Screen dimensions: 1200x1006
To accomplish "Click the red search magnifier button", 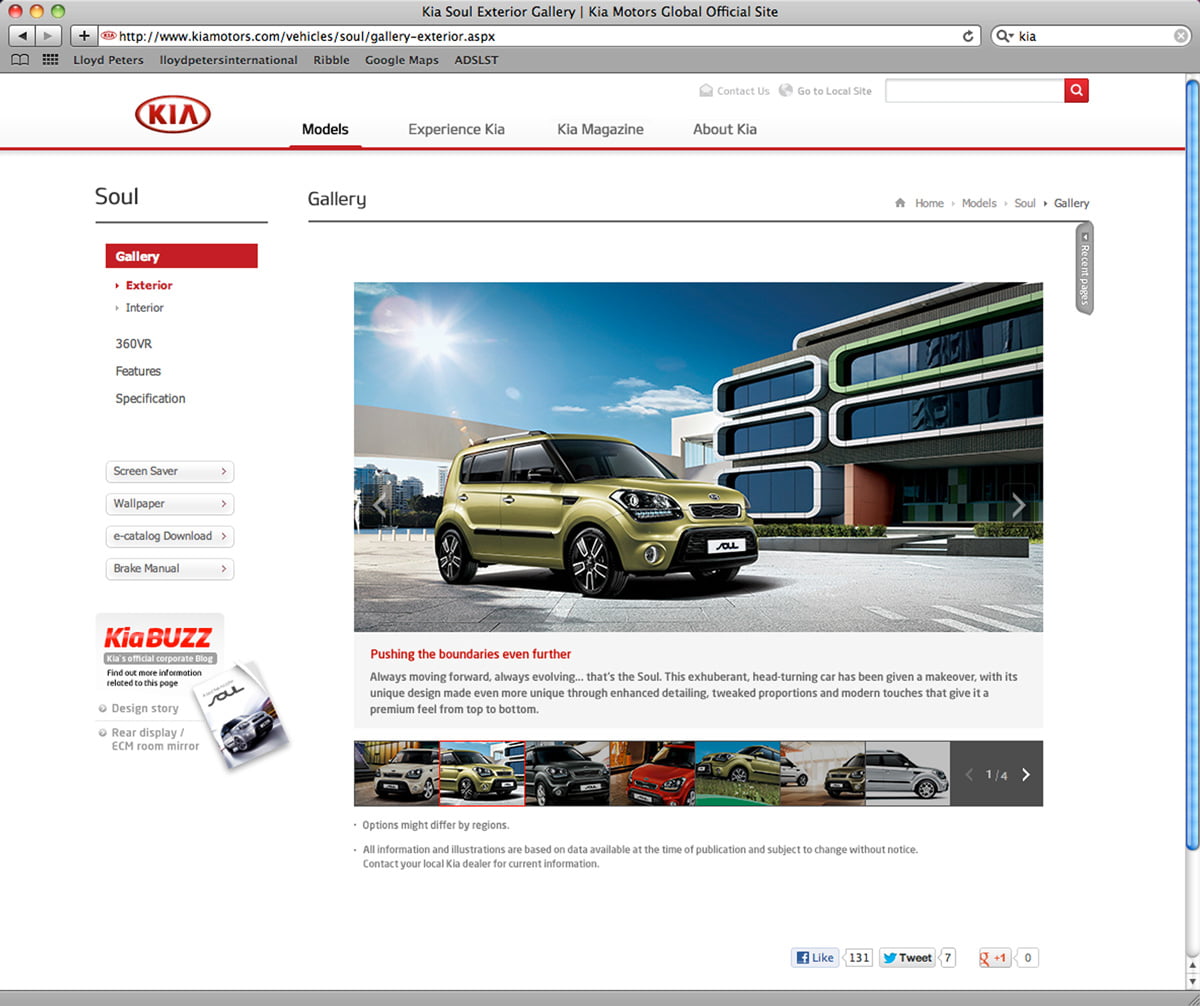I will [1076, 91].
